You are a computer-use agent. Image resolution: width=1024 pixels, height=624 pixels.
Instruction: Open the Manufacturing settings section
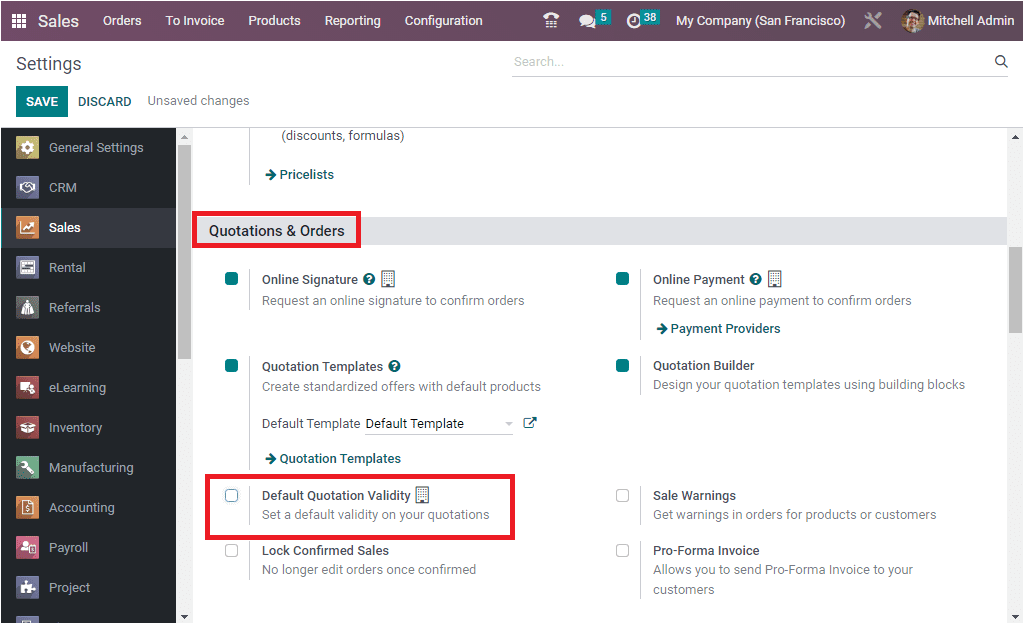coord(90,467)
